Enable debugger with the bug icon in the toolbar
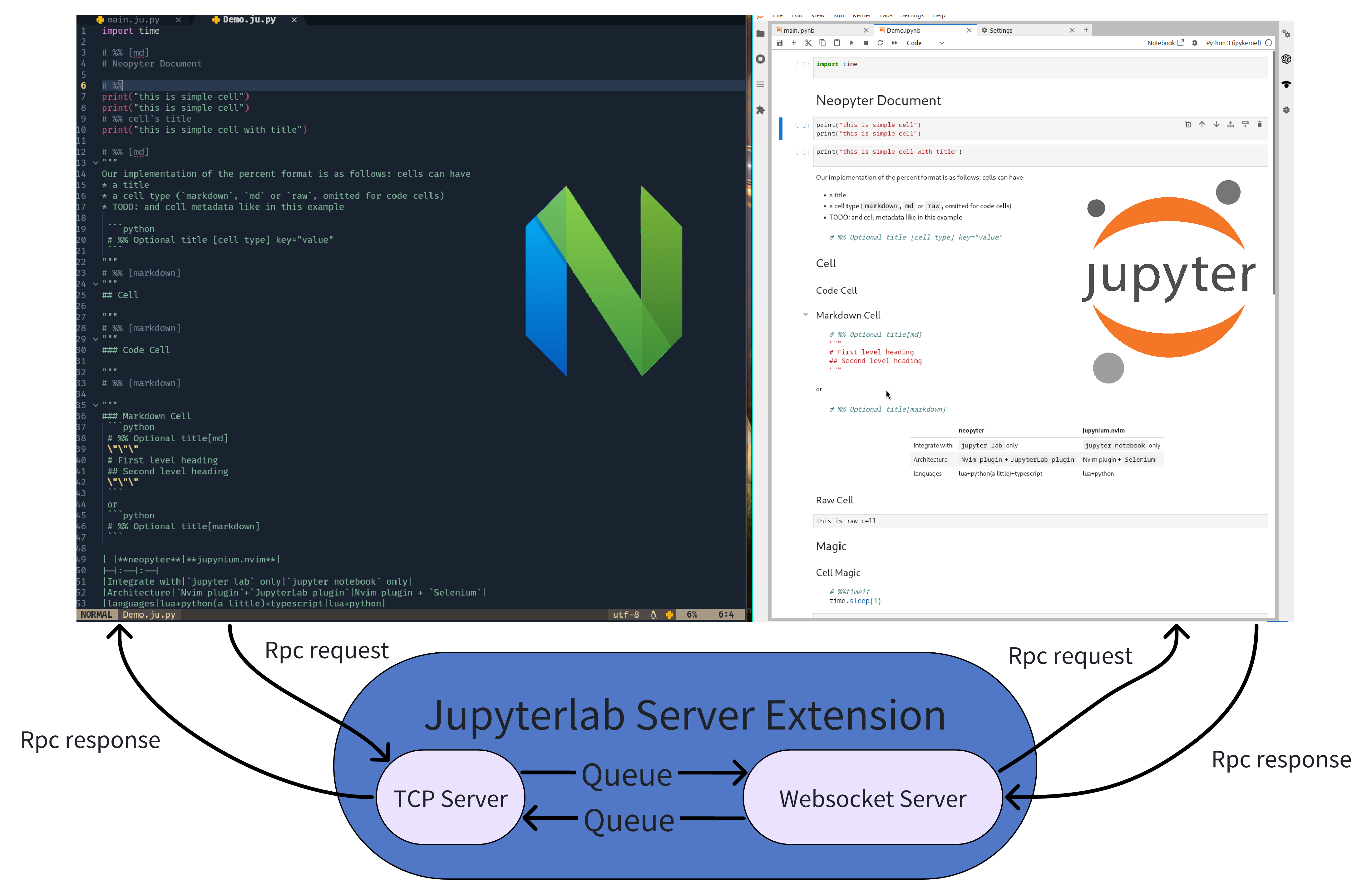This screenshot has width=1372, height=895. coord(1195,43)
